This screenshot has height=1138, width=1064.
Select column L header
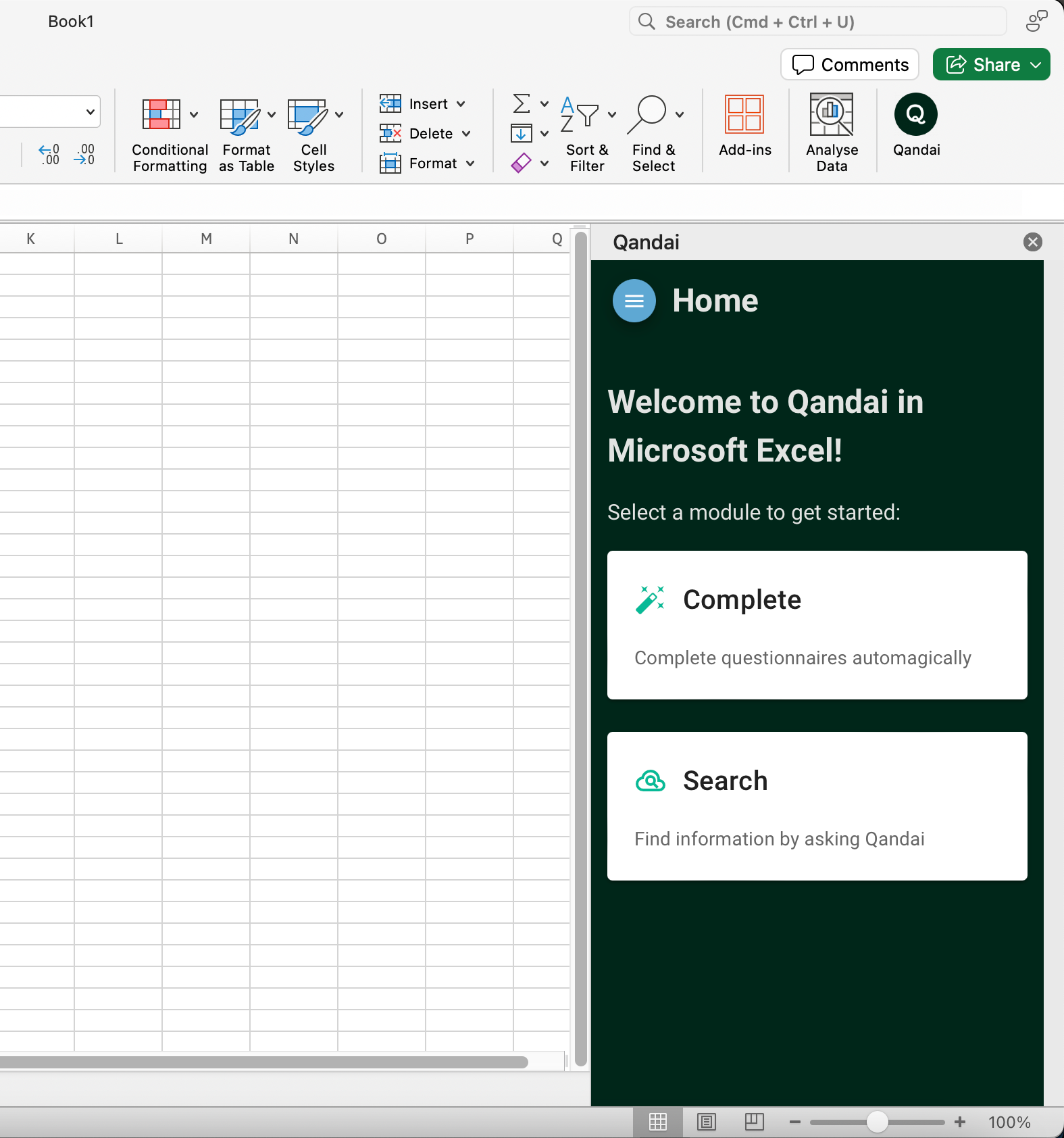tap(119, 239)
